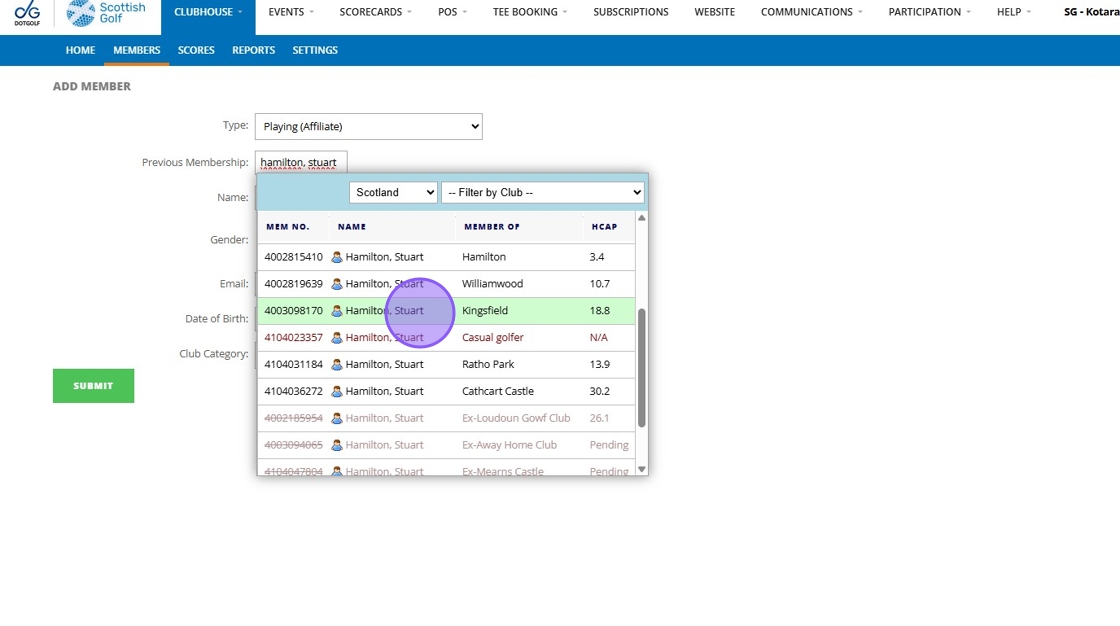Viewport: 1120px width, 626px height.
Task: Open the Scotland country dropdown
Action: tap(393, 193)
